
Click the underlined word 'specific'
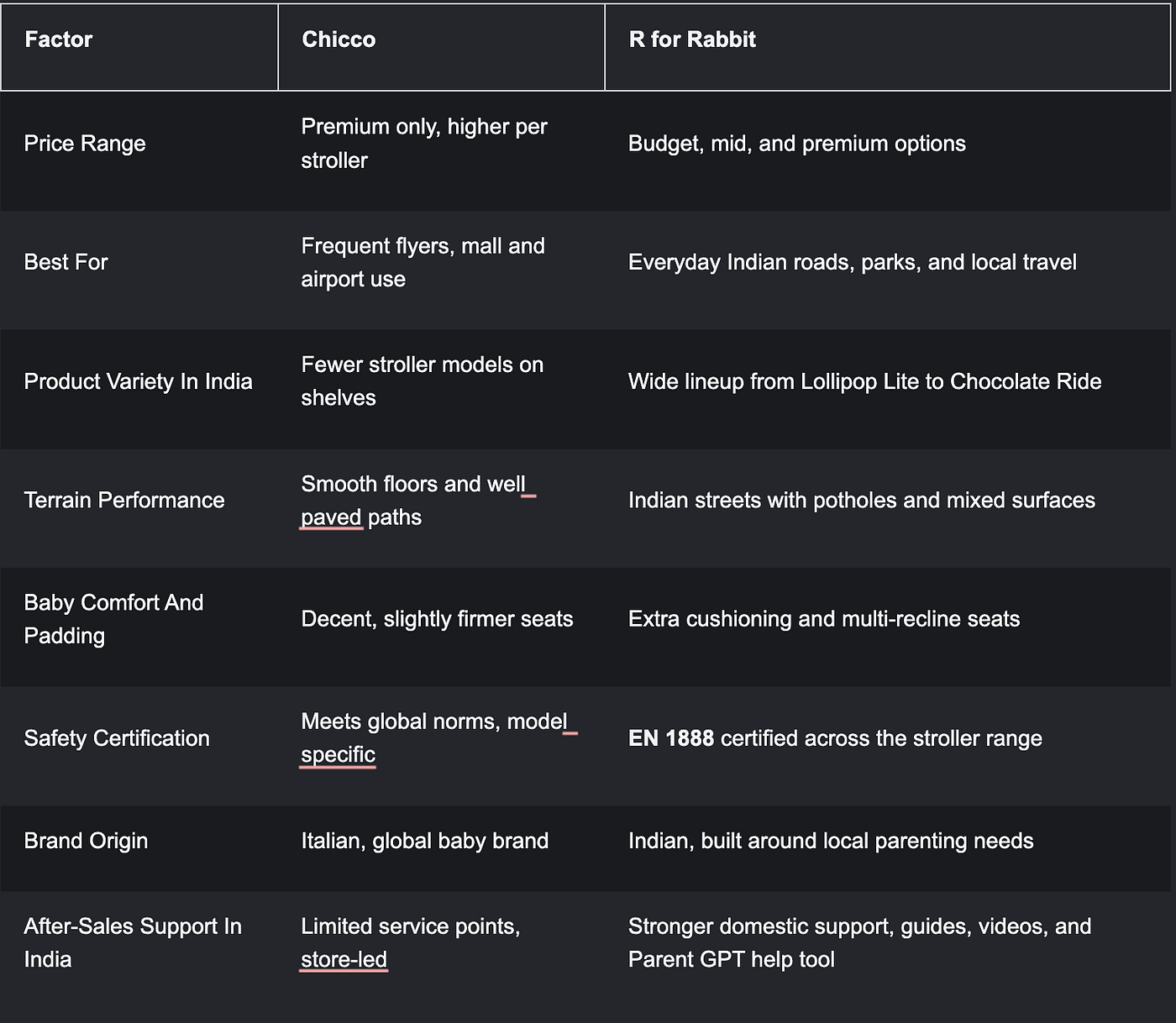(x=338, y=754)
